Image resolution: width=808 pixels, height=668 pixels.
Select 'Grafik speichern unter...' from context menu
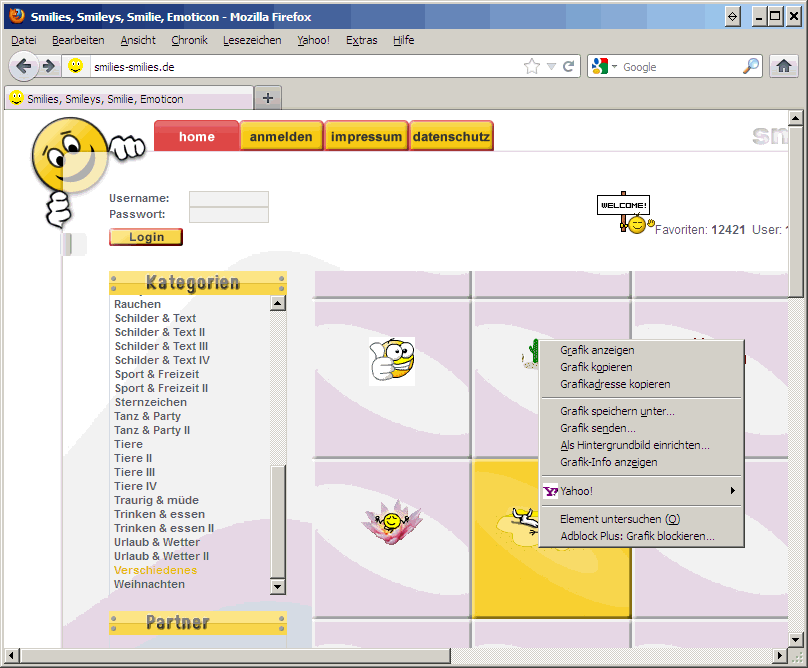click(617, 411)
